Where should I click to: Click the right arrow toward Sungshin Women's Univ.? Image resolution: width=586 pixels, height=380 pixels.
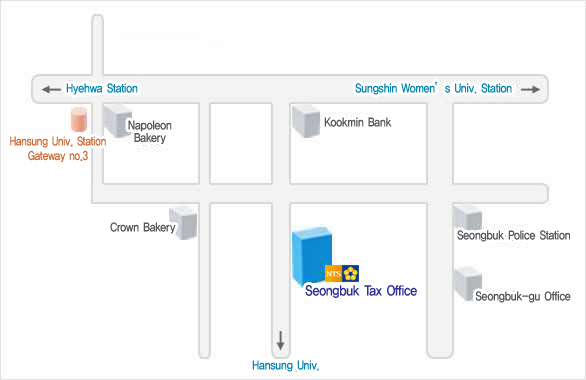530,89
